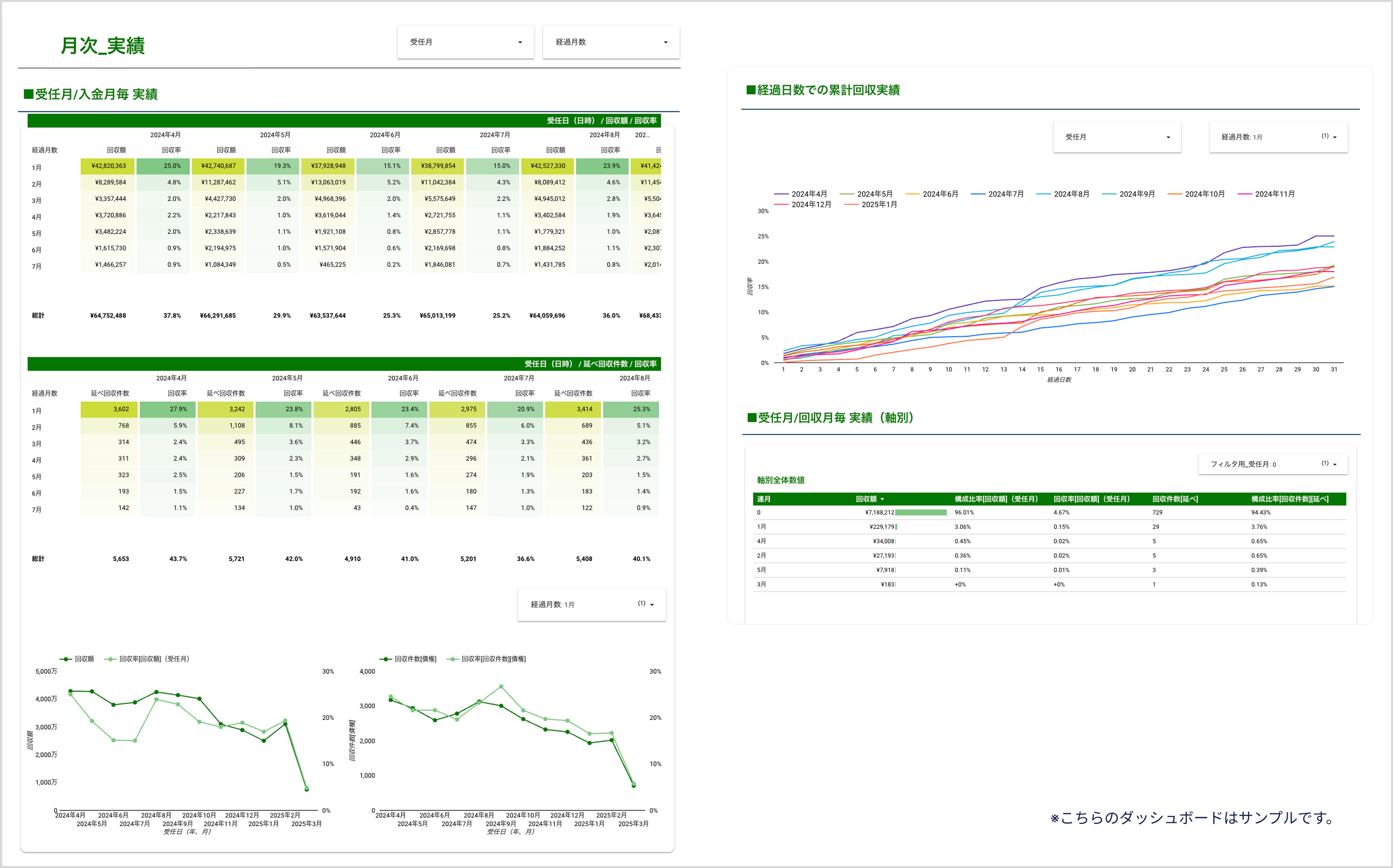Click 2024年4月 legend marker in line chart
The image size is (1393, 868).
click(x=781, y=195)
